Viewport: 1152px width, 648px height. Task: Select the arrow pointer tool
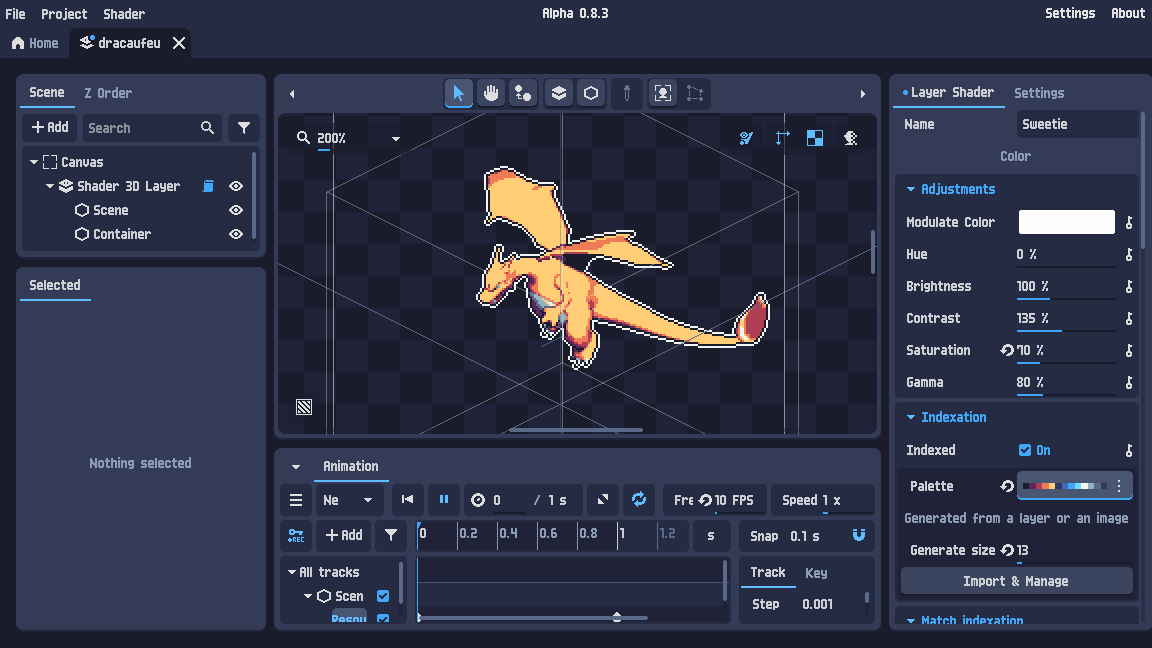tap(458, 93)
